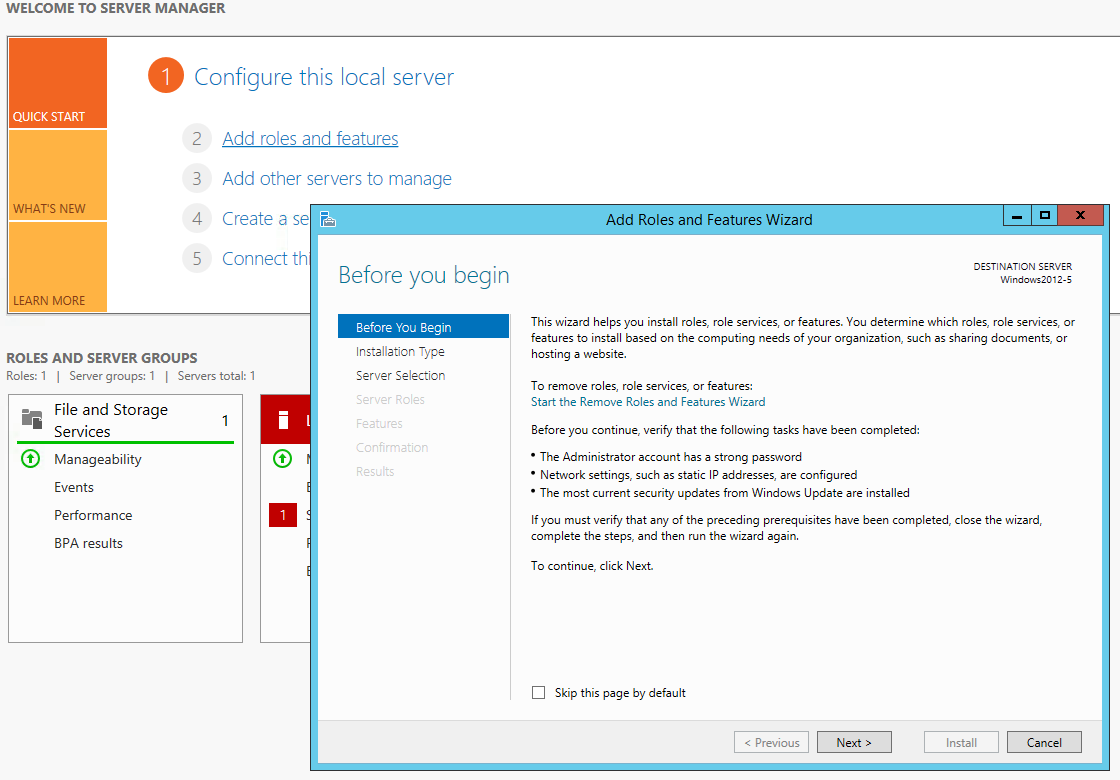This screenshot has width=1120, height=780.
Task: Maximize the Add Roles wizard window
Action: point(1045,215)
